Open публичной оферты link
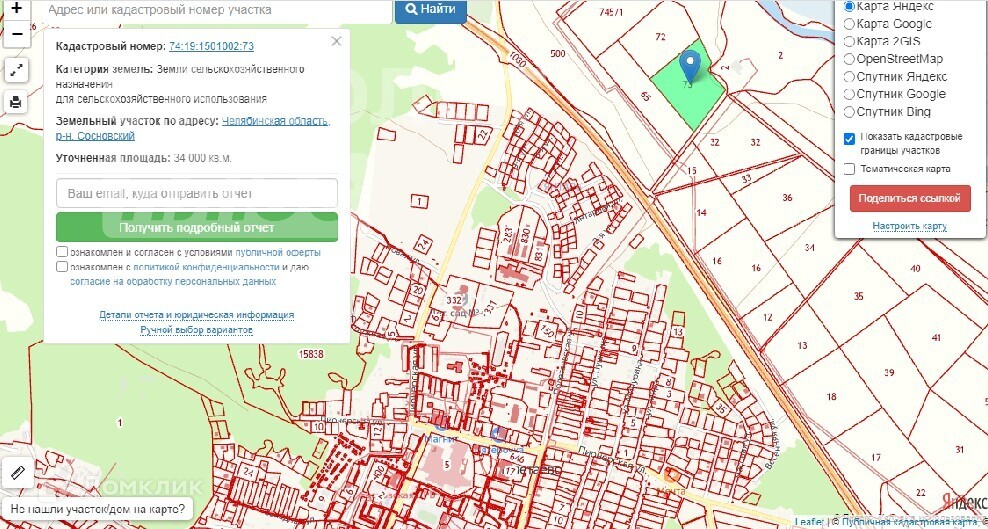 (277, 253)
